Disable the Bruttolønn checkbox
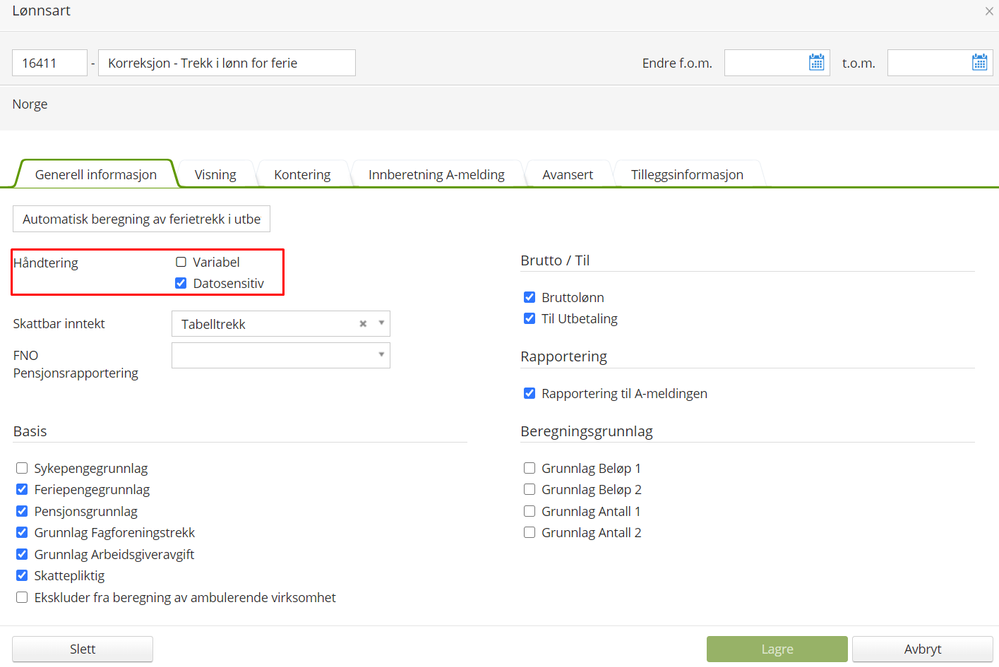 [x=530, y=298]
